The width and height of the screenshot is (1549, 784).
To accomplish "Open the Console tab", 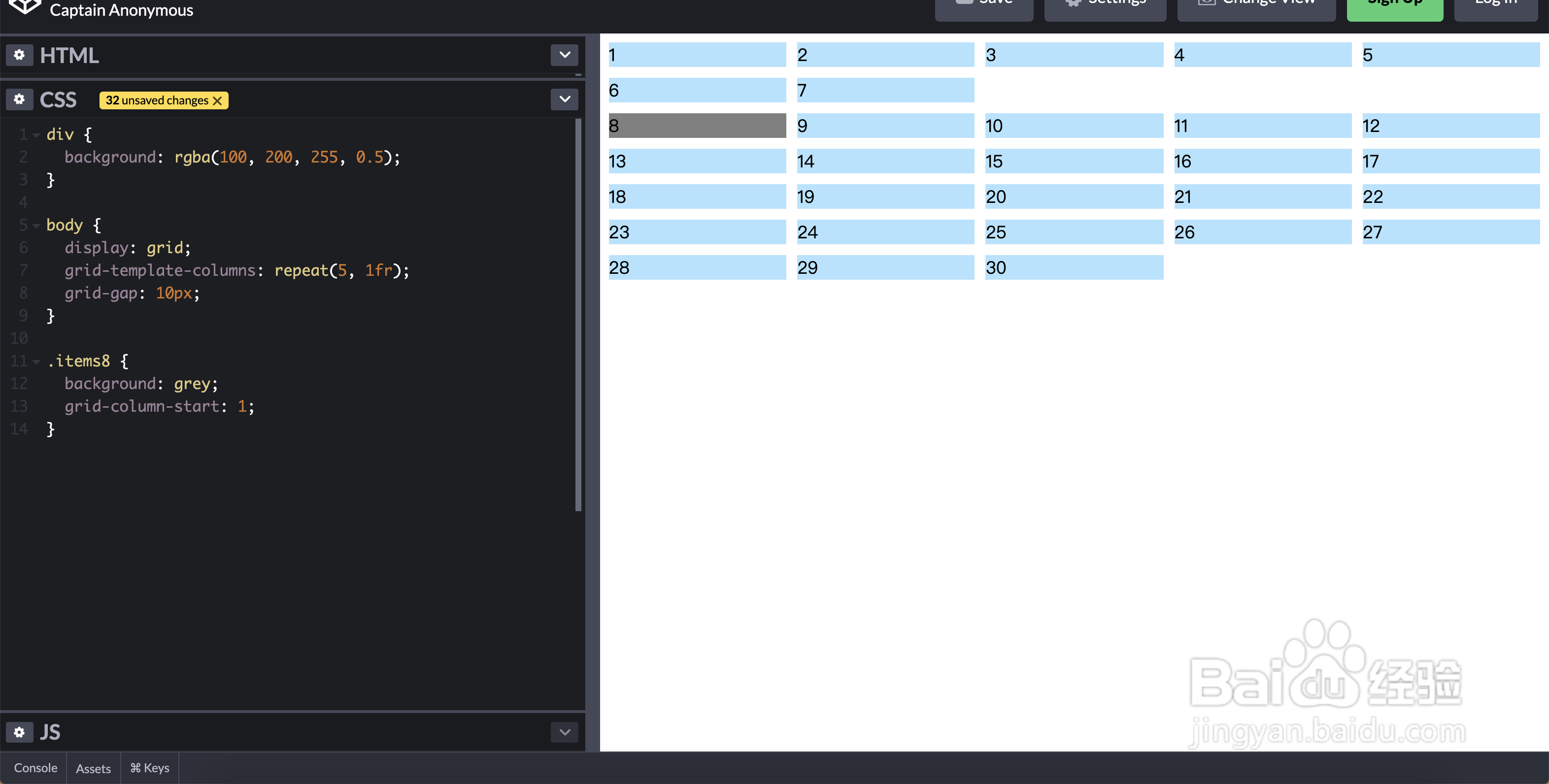I will point(35,768).
